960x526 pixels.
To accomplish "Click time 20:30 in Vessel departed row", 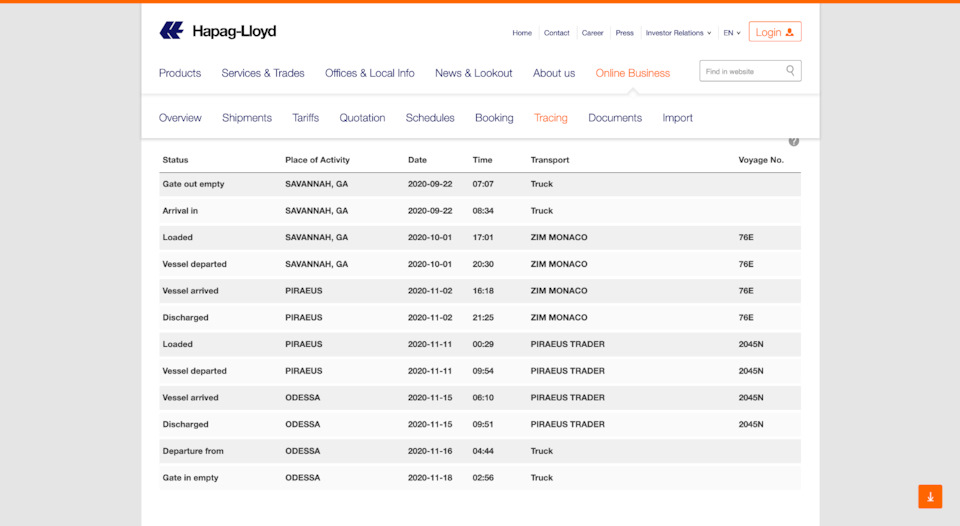I will (482, 264).
